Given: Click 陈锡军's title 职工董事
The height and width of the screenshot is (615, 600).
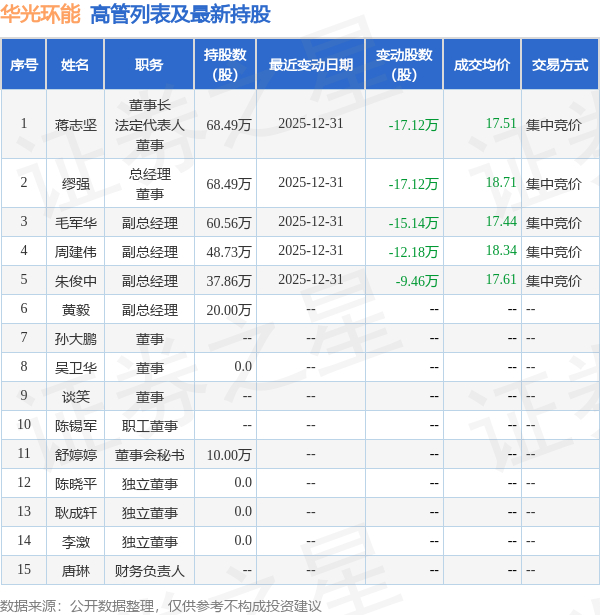Looking at the screenshot, I should 149,426.
